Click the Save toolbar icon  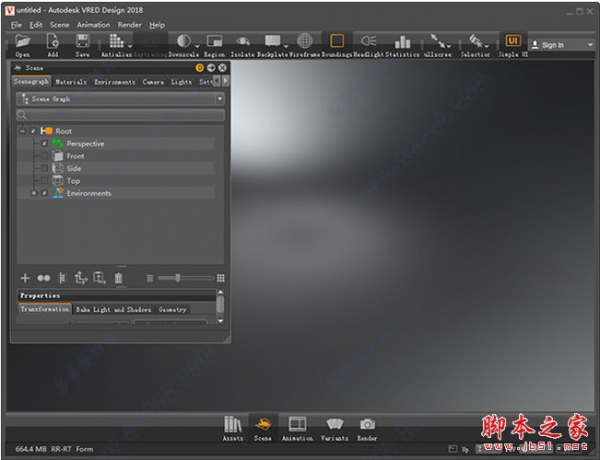82,41
